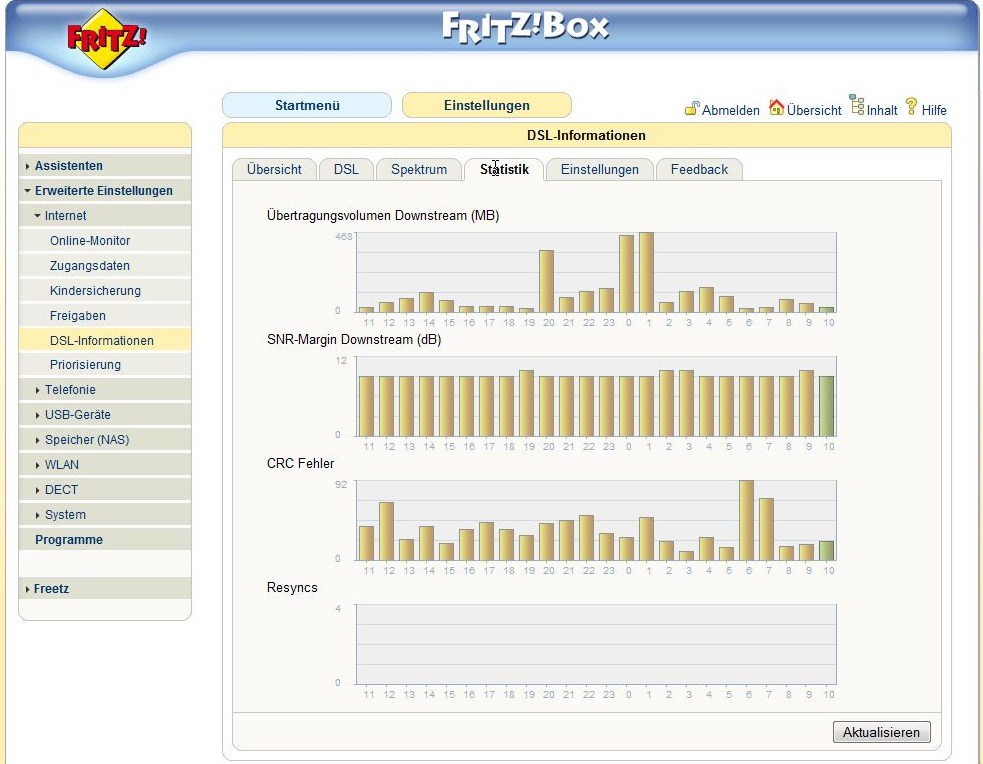Click the green SNR-Margin bar at hour 10
Screen dimensions: 983x764
click(826, 406)
